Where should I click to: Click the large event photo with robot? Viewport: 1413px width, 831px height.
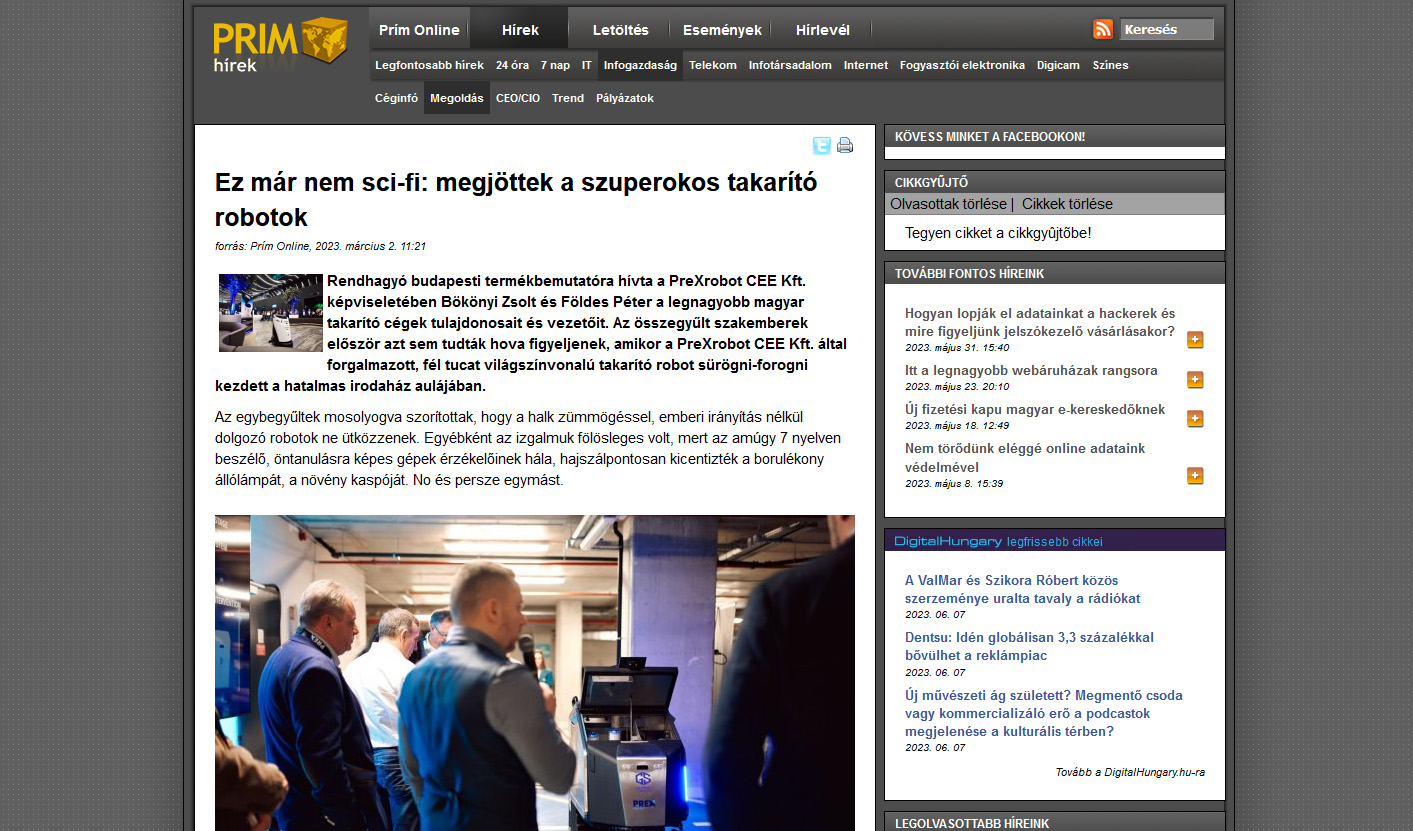click(535, 673)
